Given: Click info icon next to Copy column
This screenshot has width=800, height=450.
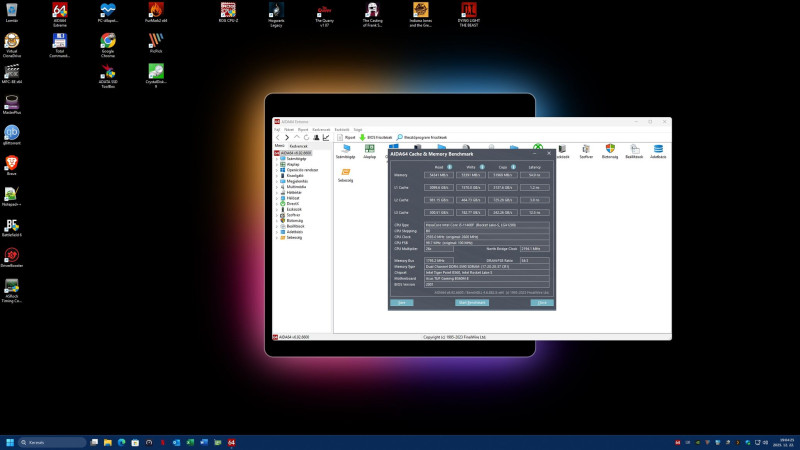Looking at the screenshot, I should click(513, 167).
